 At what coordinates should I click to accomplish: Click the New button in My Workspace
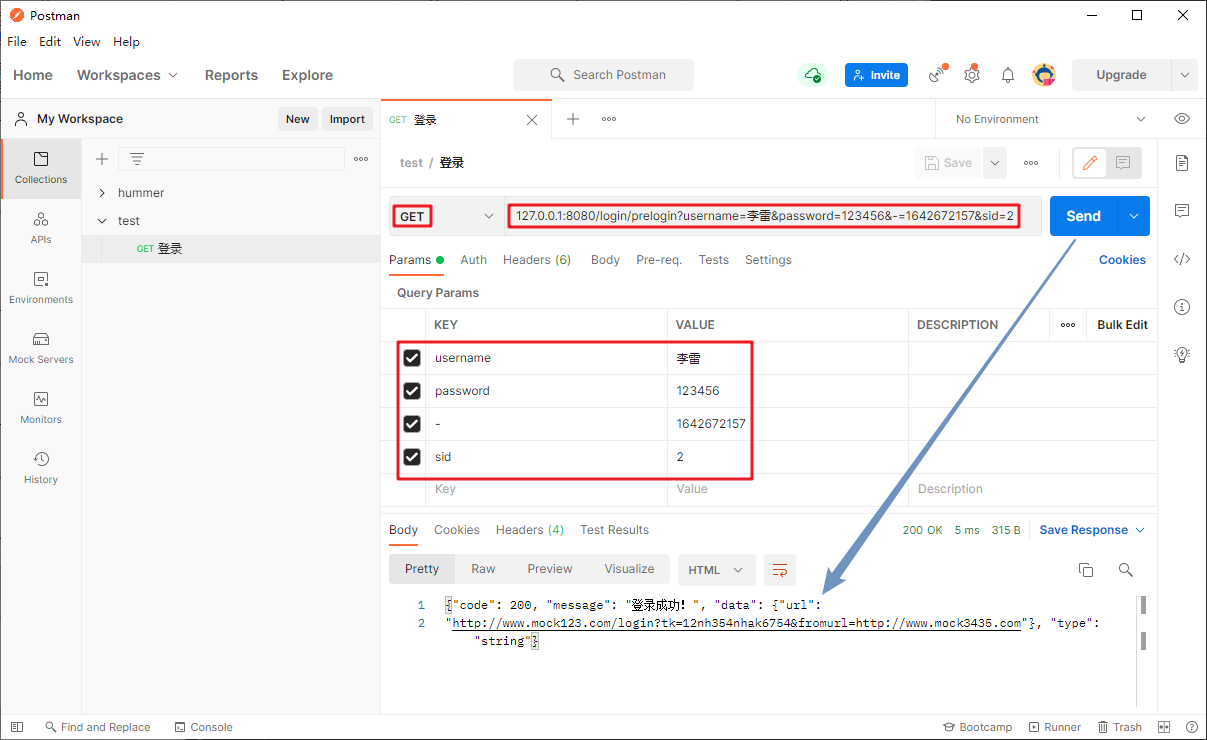point(298,119)
